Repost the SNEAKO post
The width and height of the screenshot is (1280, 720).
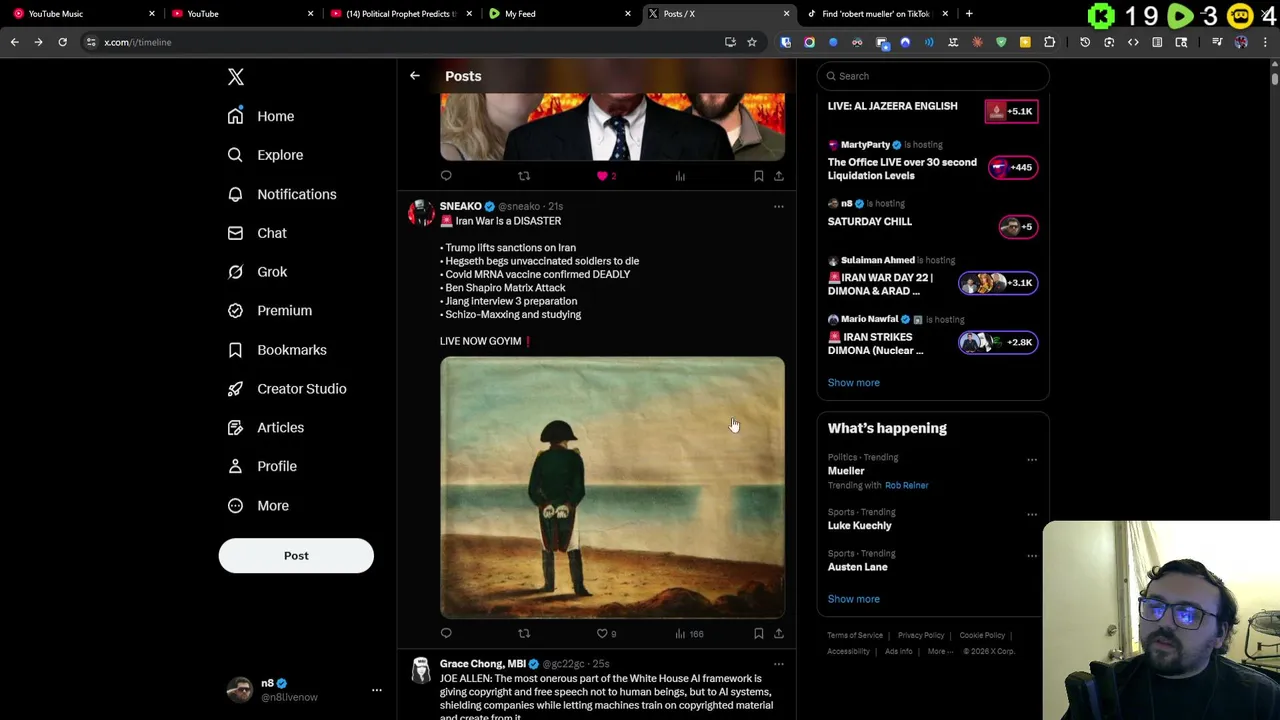(x=524, y=633)
